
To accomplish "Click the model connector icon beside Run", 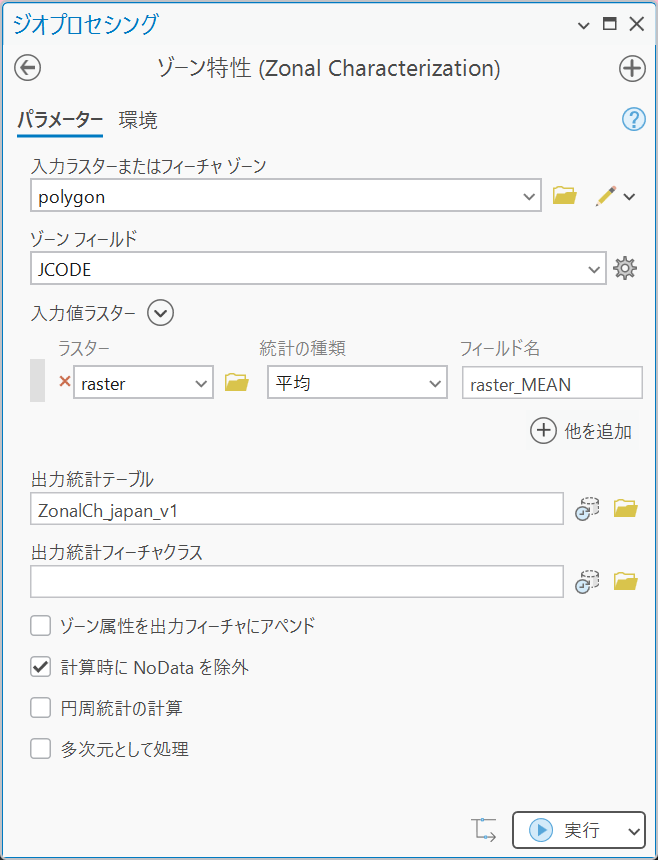I will (x=484, y=830).
